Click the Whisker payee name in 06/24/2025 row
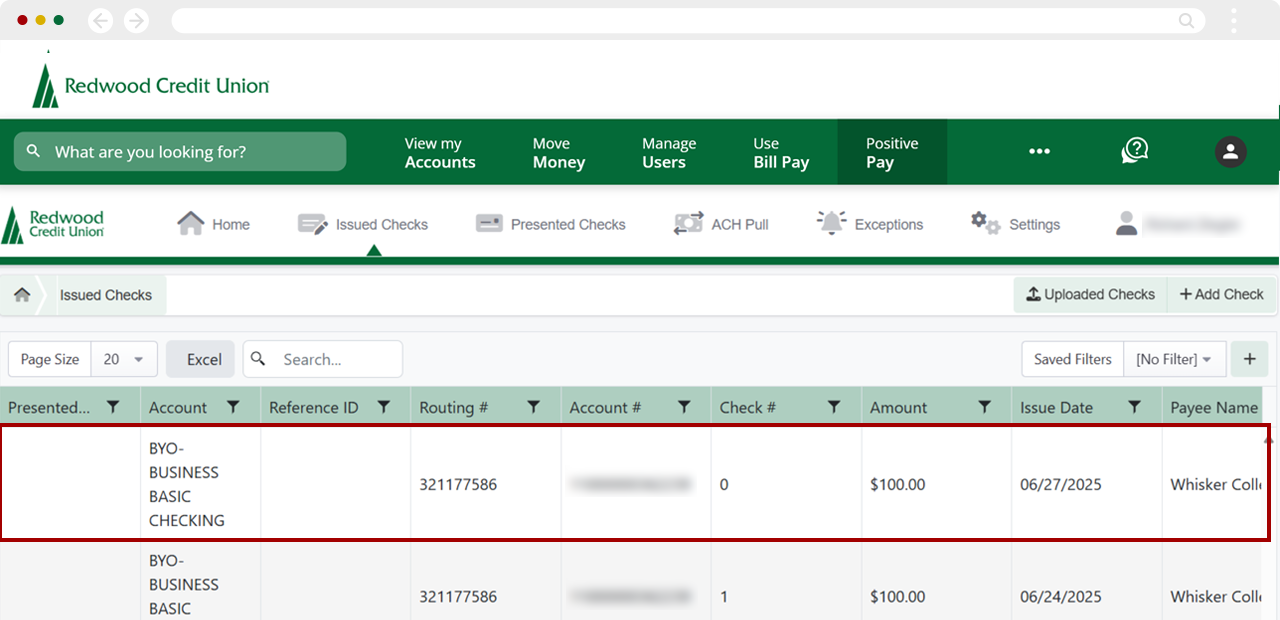The height and width of the screenshot is (620, 1280). click(x=1216, y=596)
